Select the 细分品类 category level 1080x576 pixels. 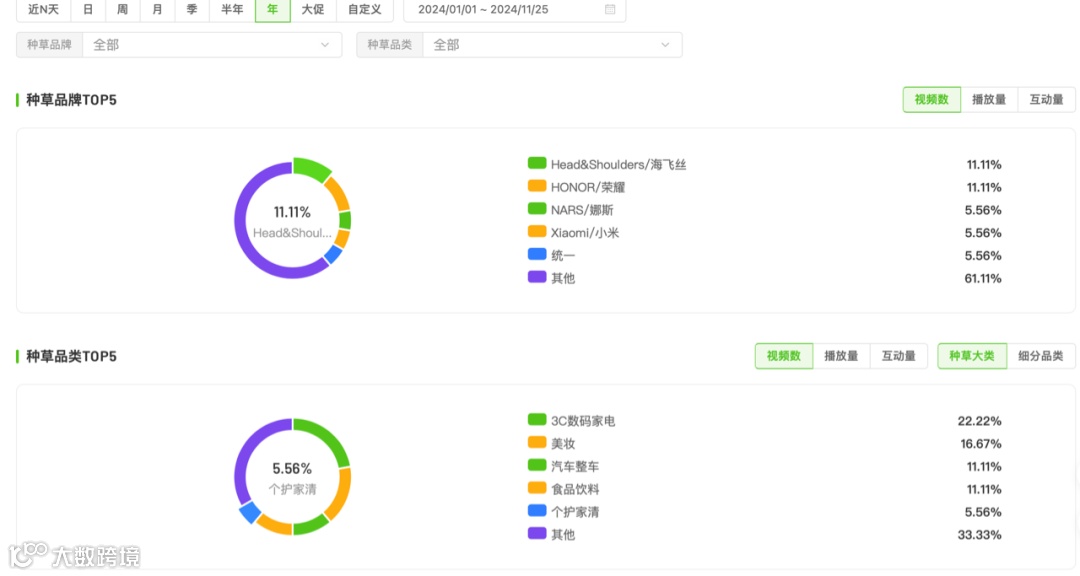click(x=1041, y=356)
